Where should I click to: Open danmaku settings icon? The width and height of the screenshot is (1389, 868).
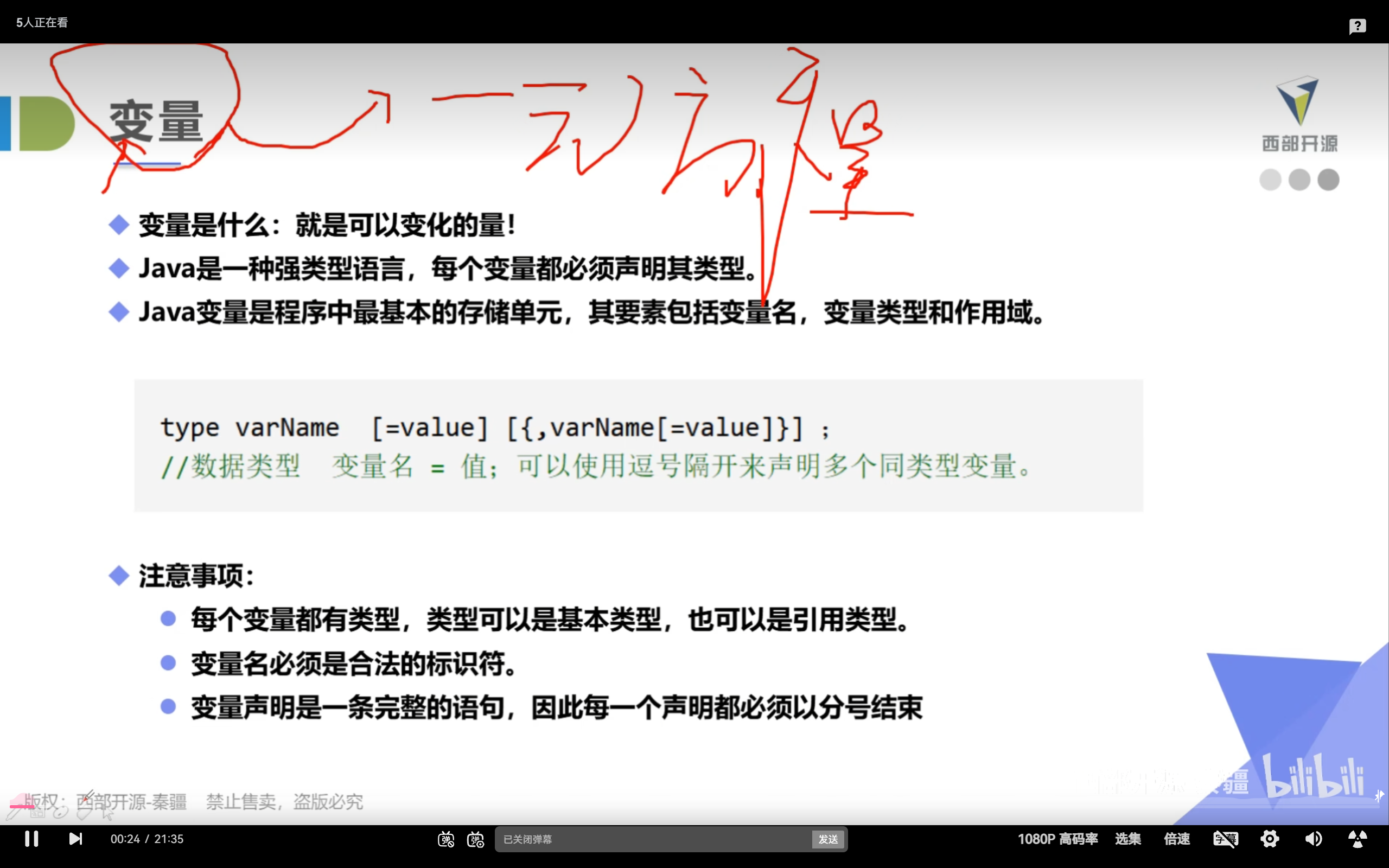(475, 839)
